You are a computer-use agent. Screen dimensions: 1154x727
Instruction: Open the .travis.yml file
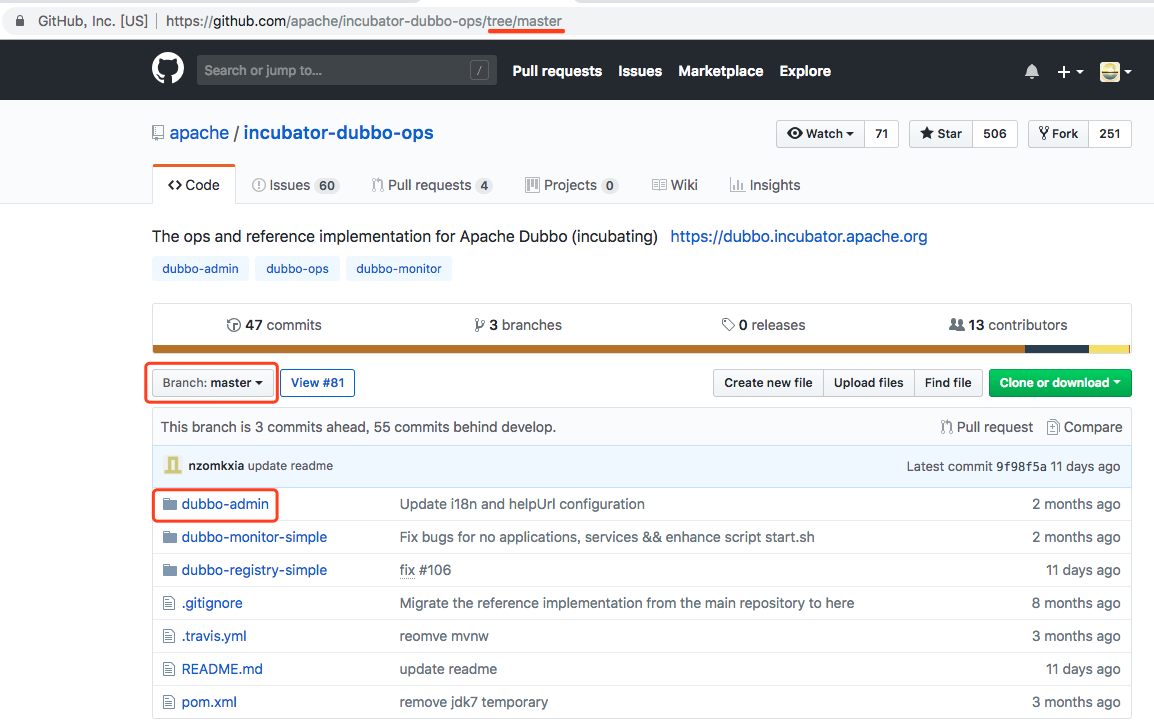pos(214,636)
